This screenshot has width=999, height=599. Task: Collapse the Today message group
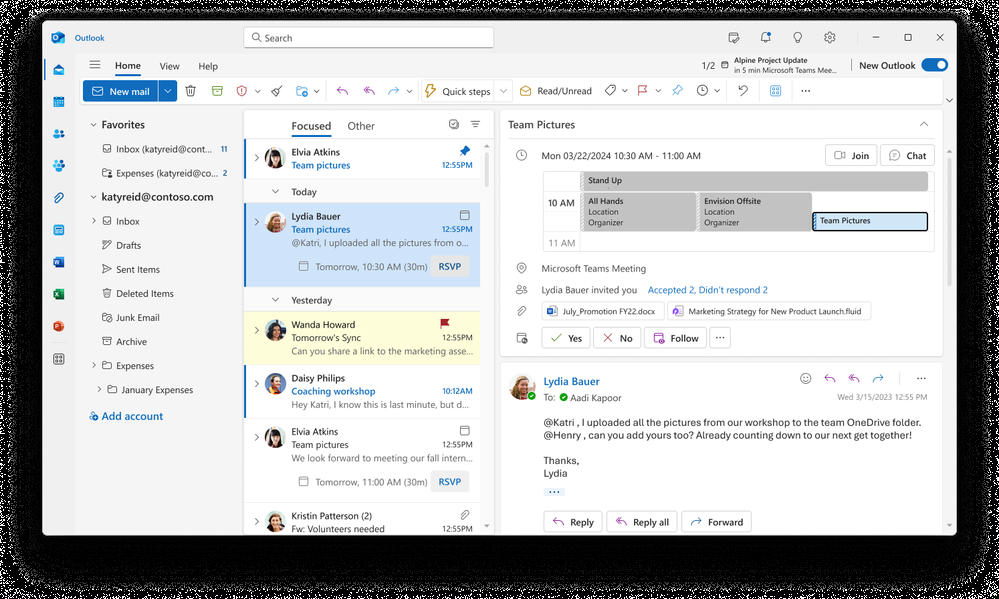(275, 192)
